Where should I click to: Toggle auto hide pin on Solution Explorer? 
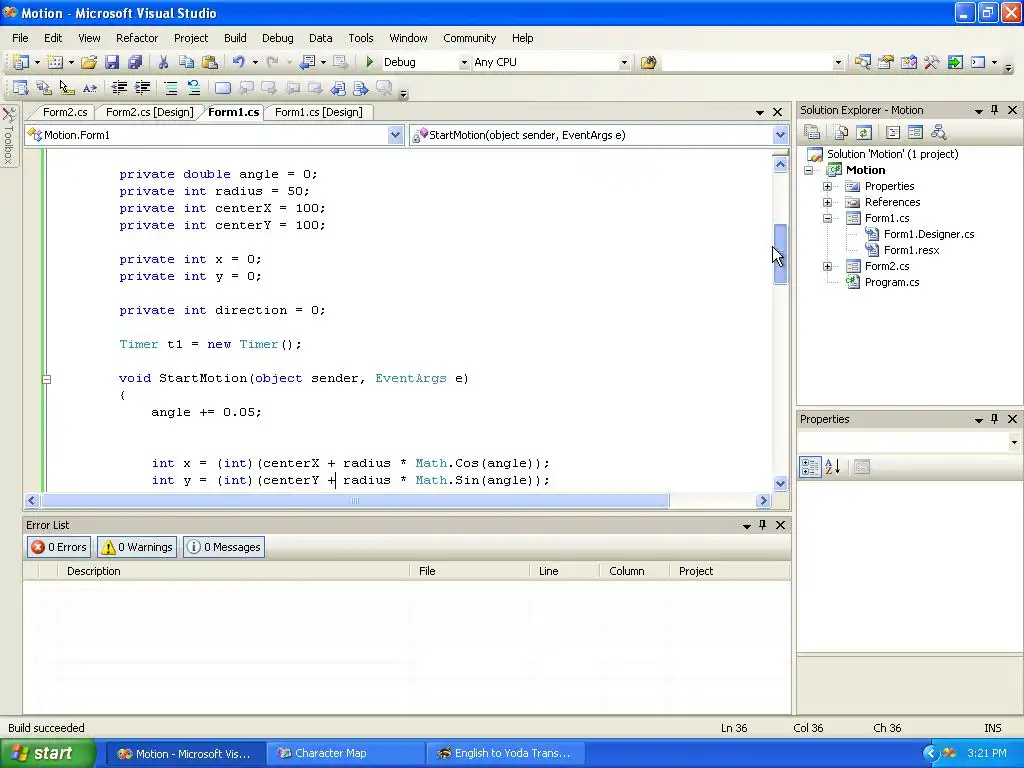coord(995,110)
